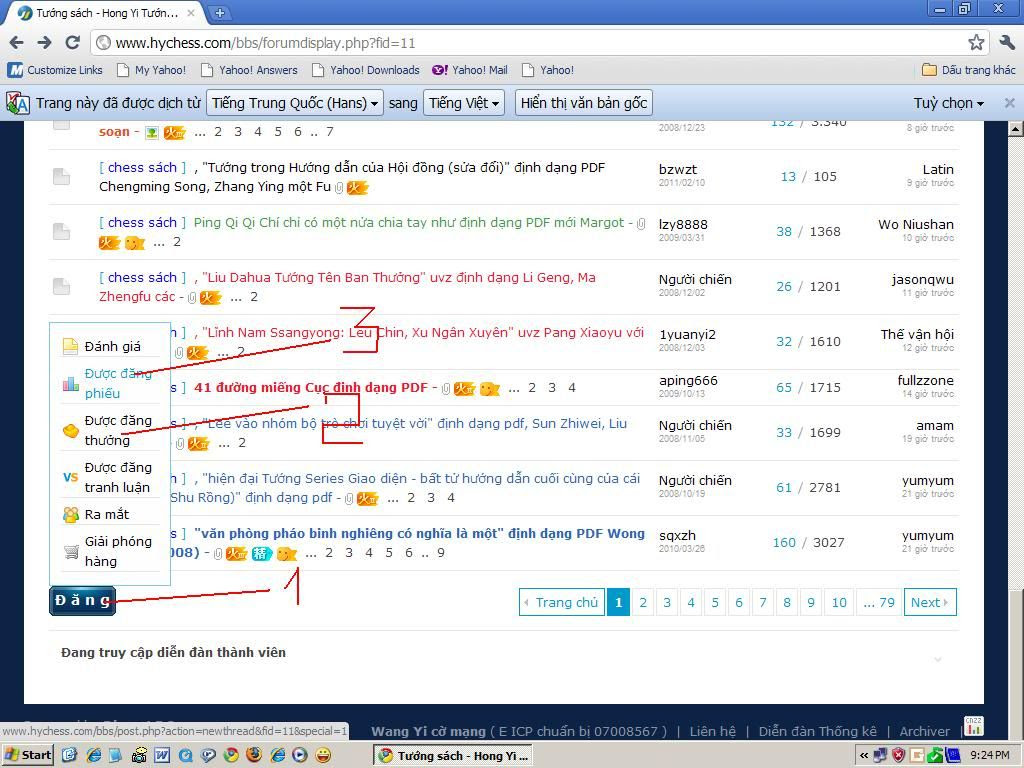Open the văn phòng pháo binh nghiêng thread
The width and height of the screenshot is (1024, 768).
click(419, 534)
